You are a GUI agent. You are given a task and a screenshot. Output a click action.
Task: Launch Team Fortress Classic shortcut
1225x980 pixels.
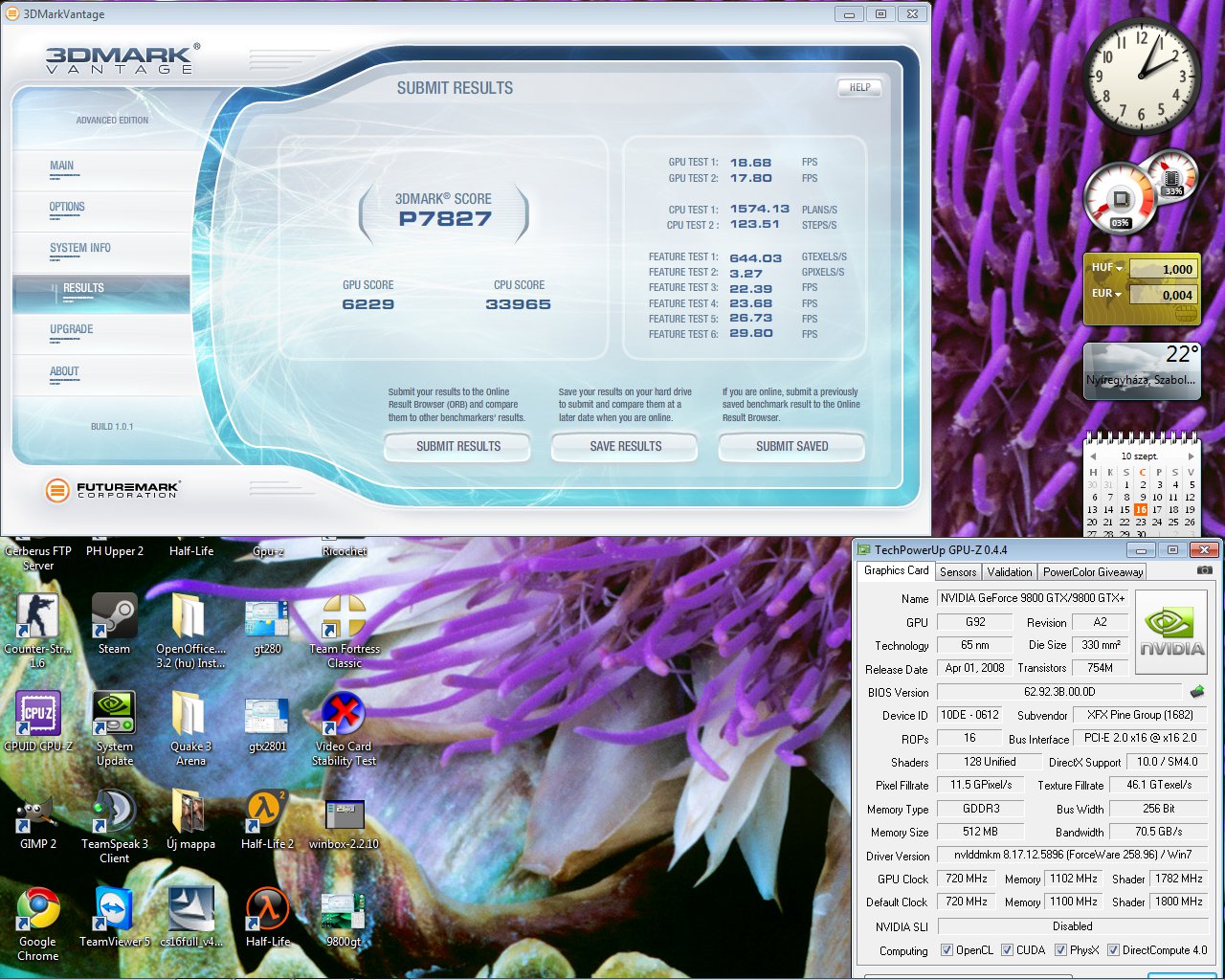pos(345,630)
